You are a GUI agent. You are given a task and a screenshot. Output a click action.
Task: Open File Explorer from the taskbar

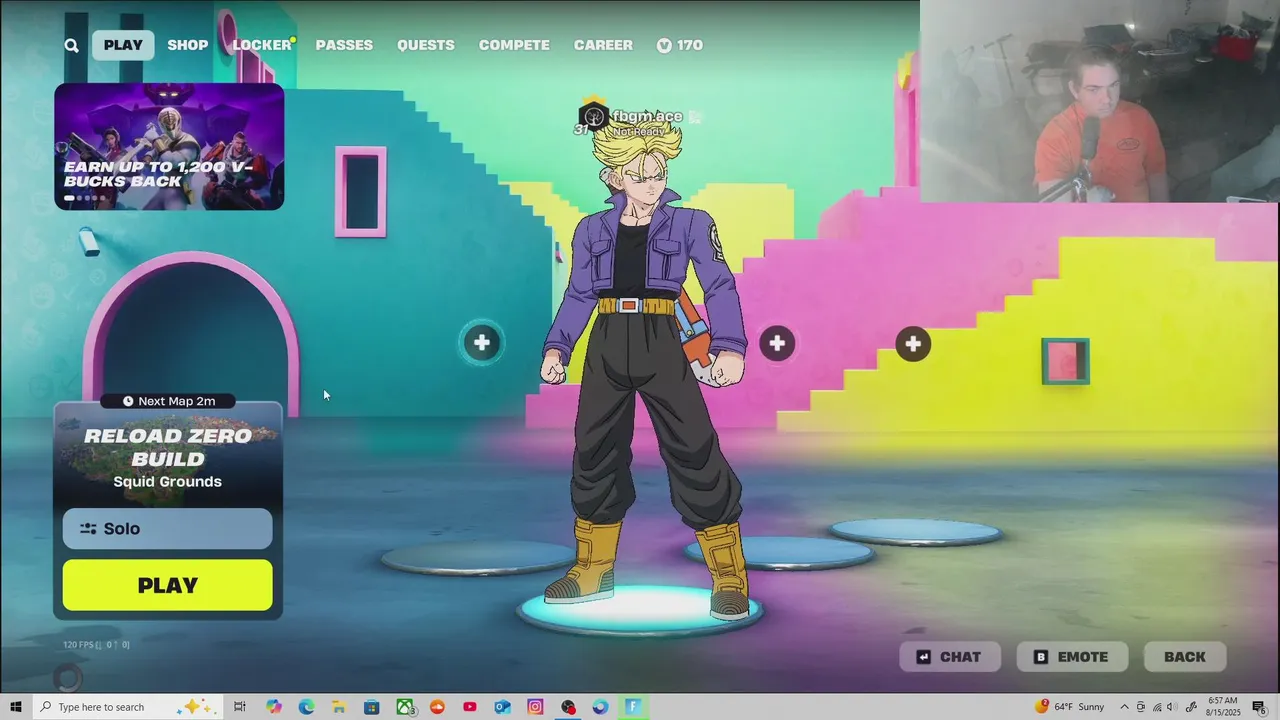[x=339, y=707]
